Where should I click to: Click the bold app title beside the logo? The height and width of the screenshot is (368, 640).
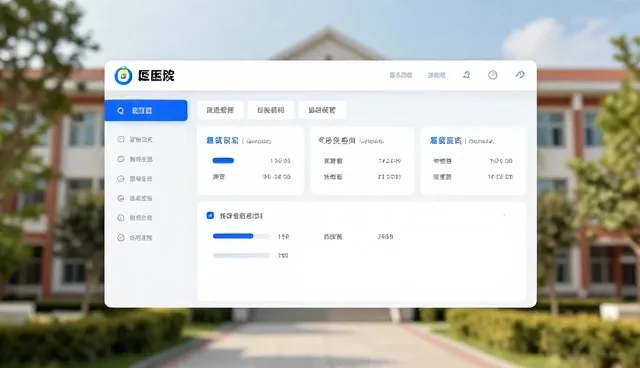[x=156, y=75]
